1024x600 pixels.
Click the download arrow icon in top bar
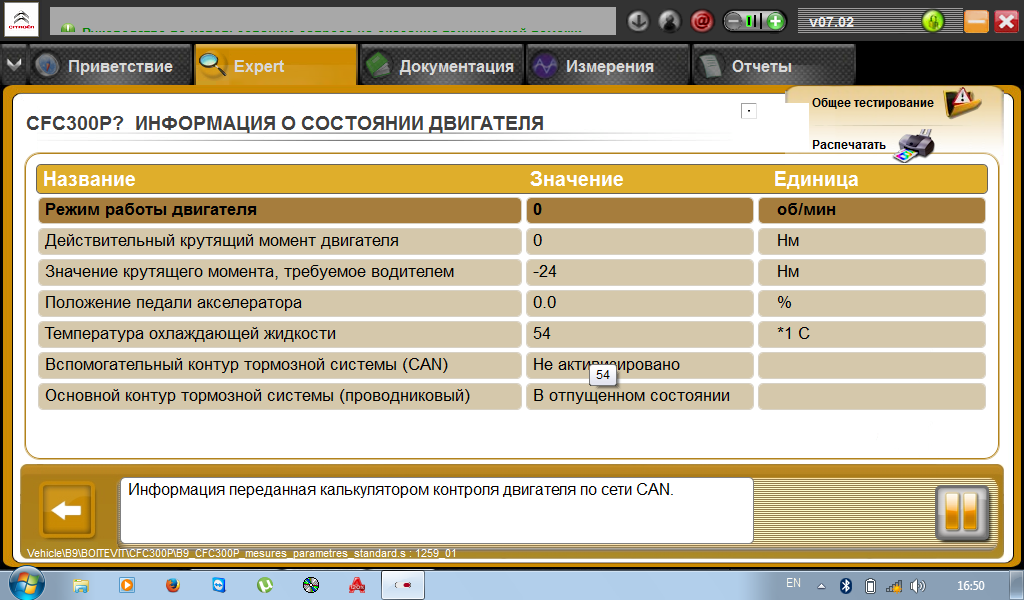(638, 22)
